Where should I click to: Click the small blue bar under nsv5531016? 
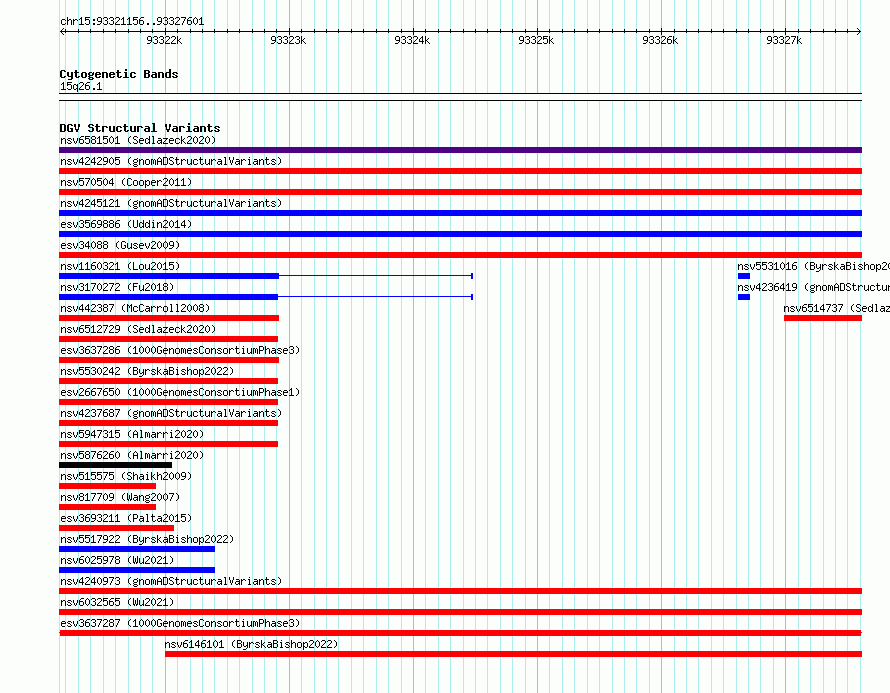[744, 276]
